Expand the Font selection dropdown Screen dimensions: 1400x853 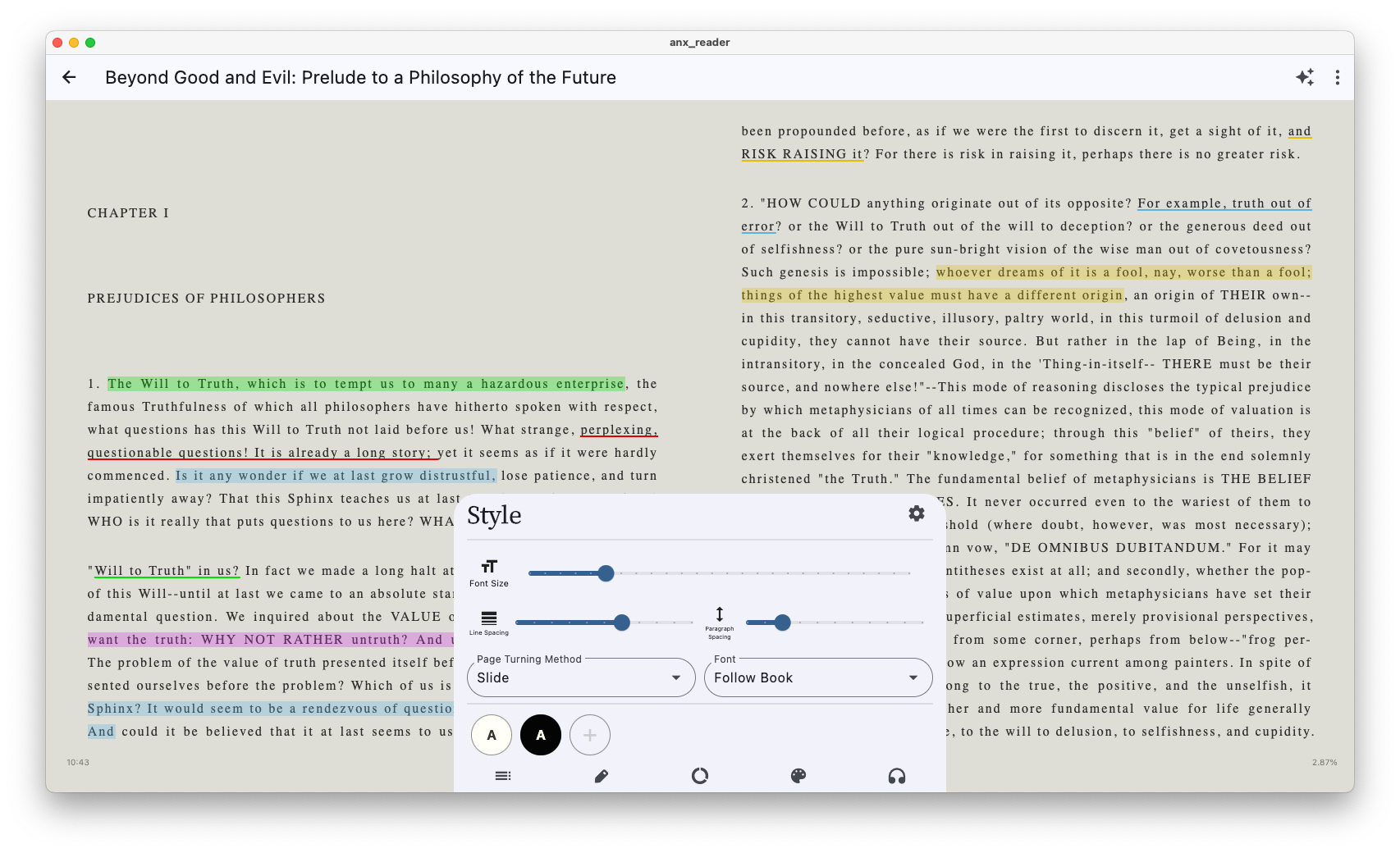point(817,677)
